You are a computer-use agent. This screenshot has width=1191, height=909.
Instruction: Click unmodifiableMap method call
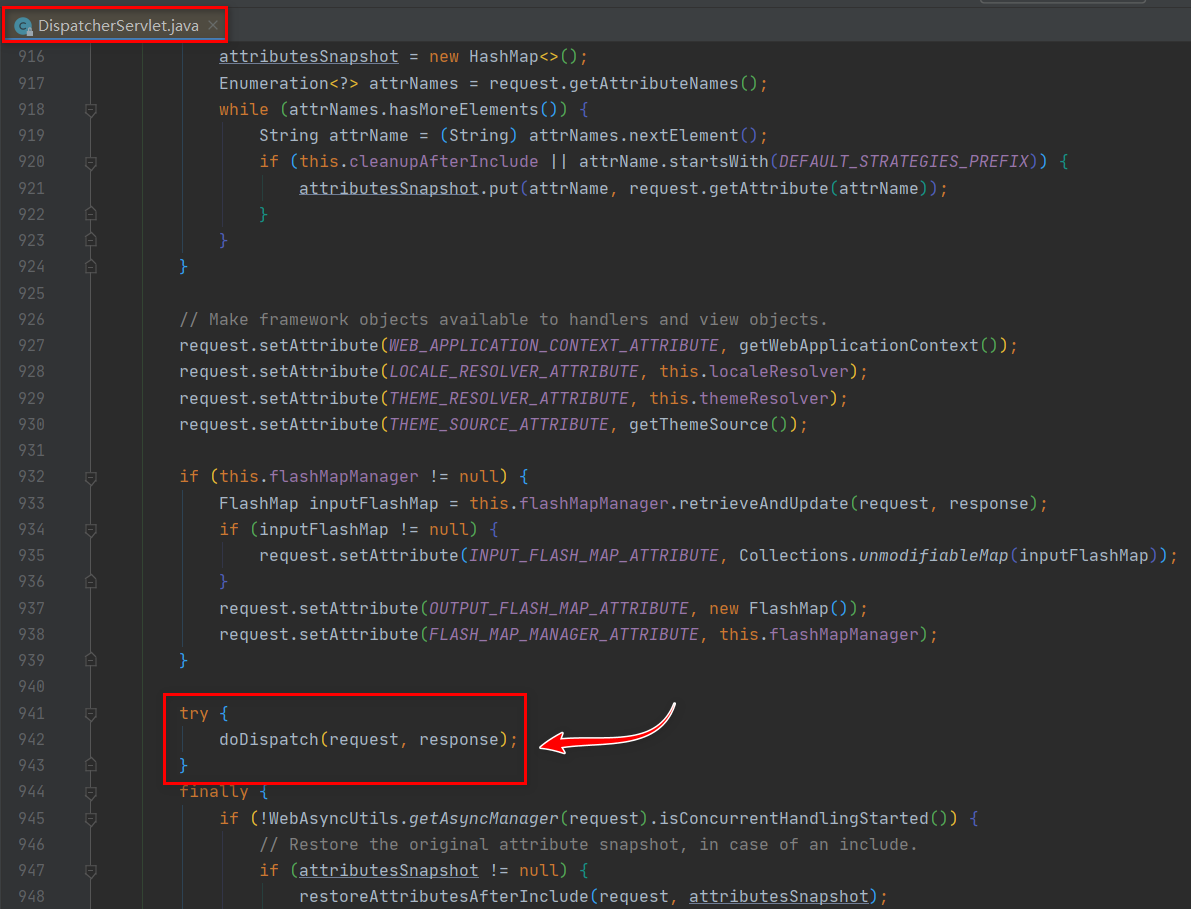pyautogui.click(x=934, y=556)
